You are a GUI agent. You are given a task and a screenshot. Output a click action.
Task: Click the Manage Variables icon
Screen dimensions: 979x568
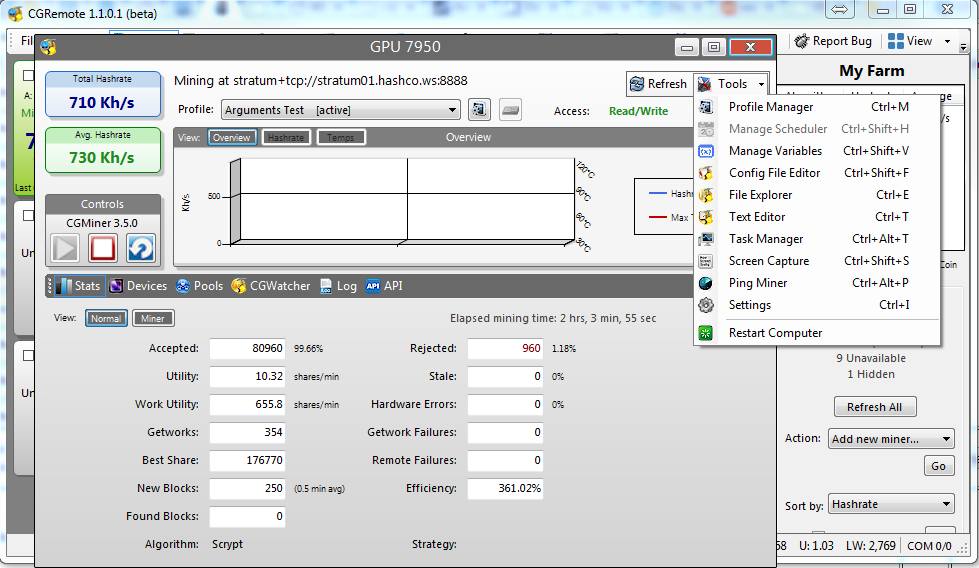(706, 151)
